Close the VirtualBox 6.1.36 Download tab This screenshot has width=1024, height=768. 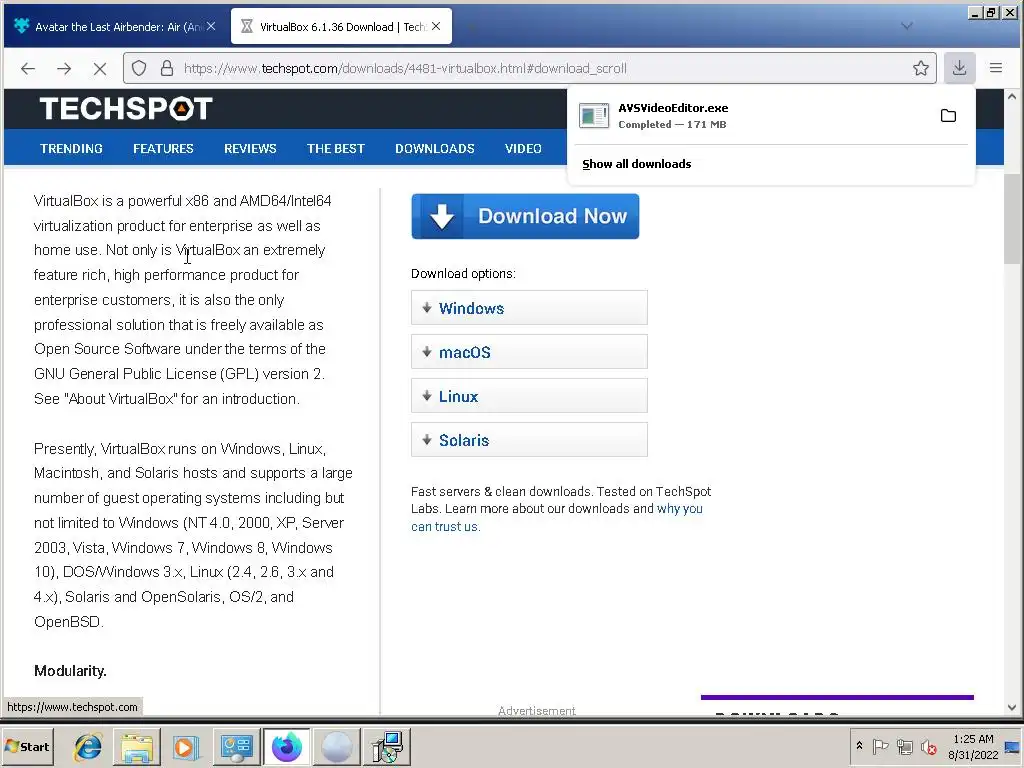point(436,26)
